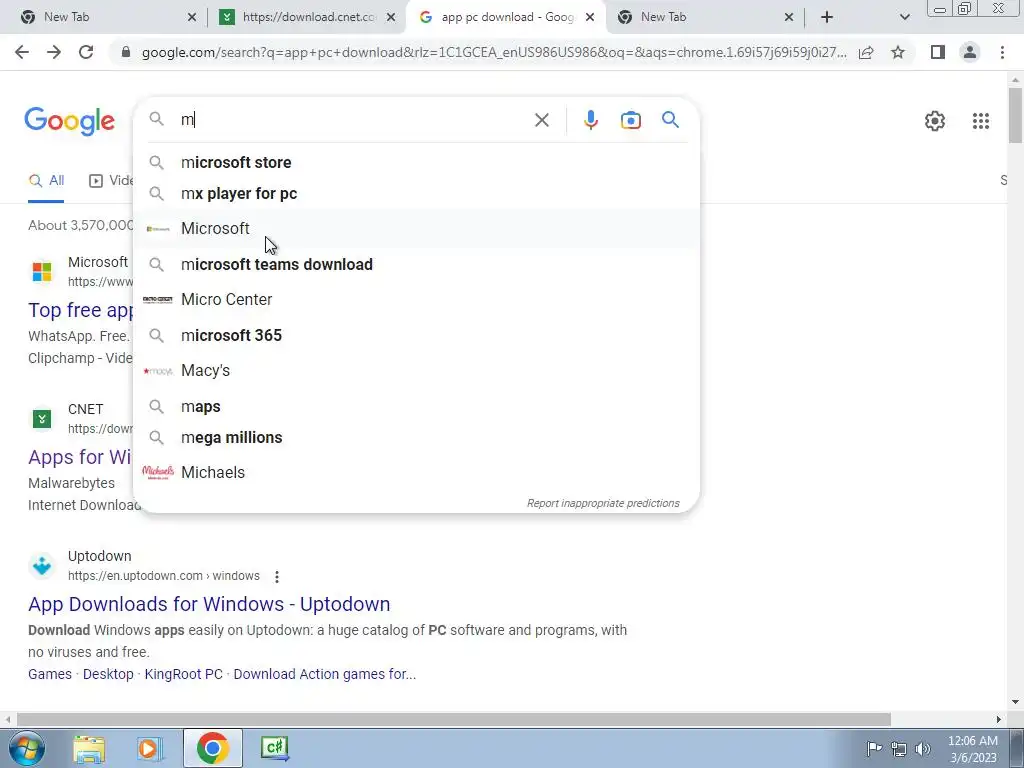
Task: Click the Google search input field
Action: coord(353,120)
